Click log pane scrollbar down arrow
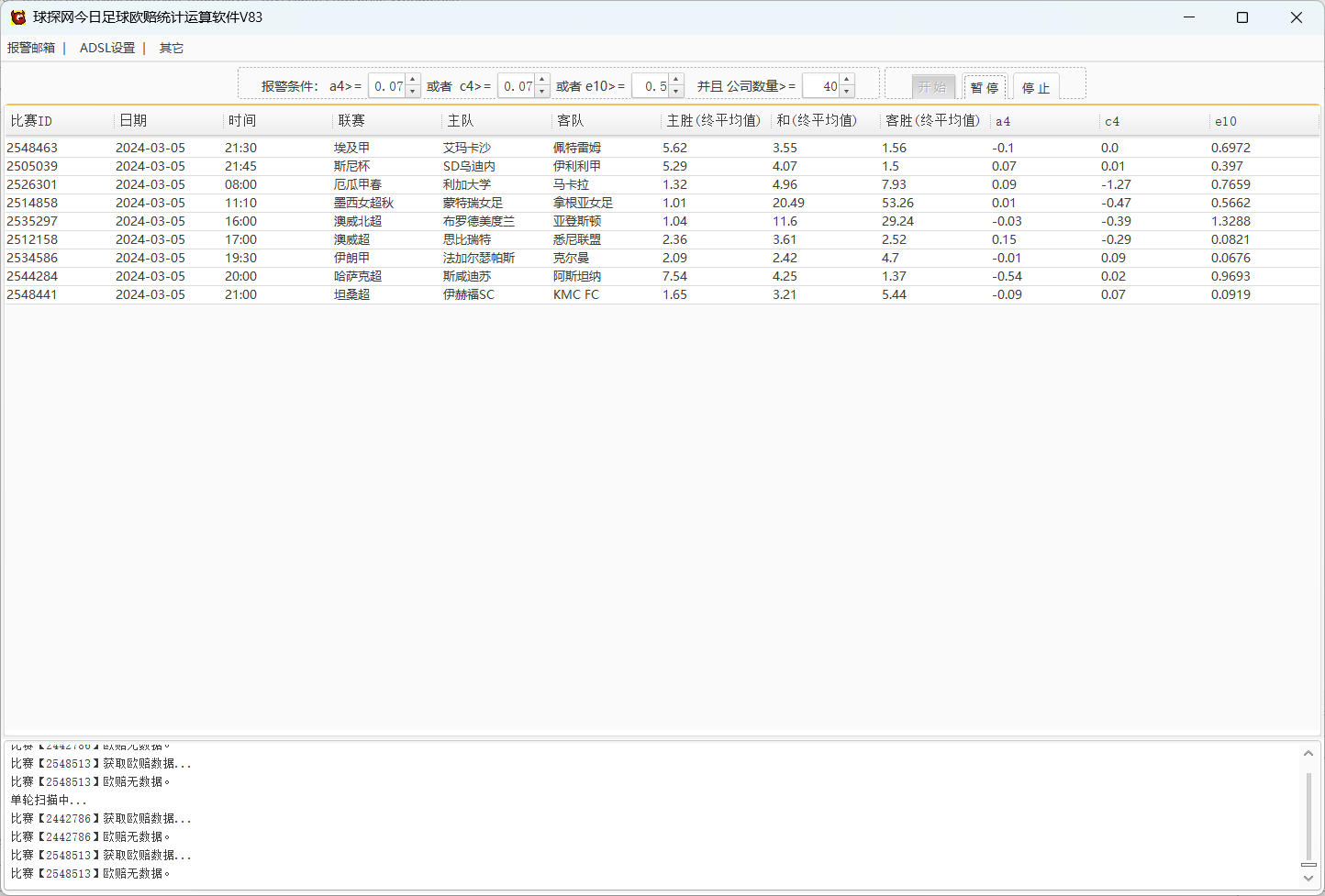 point(1308,878)
